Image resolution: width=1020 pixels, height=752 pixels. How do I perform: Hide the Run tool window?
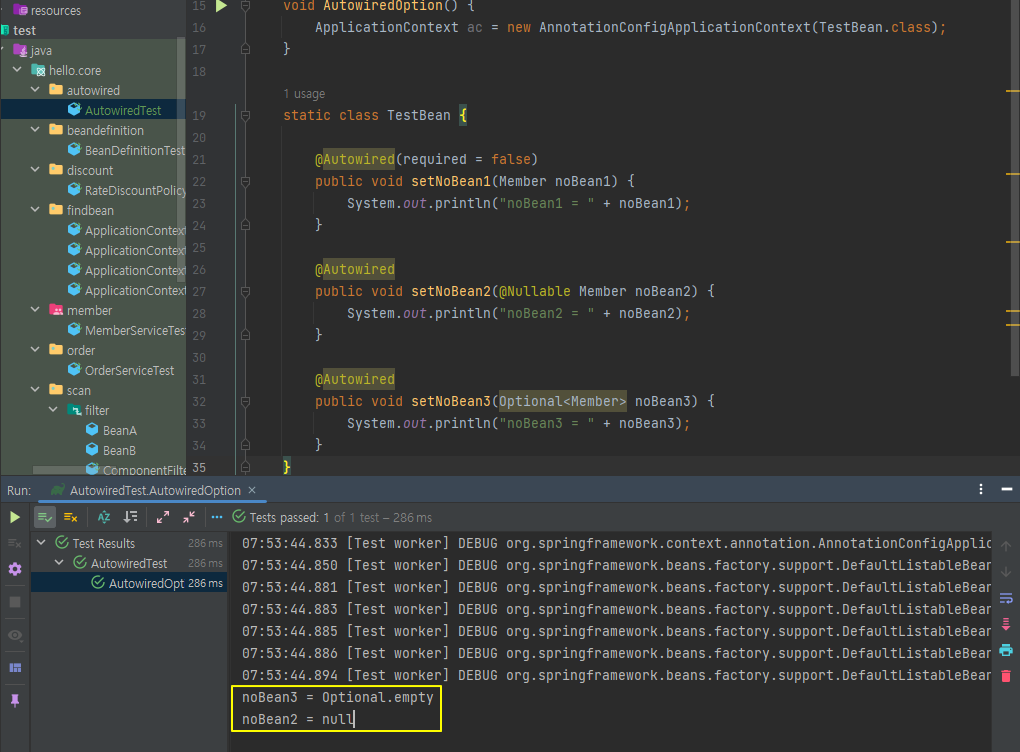click(1007, 489)
